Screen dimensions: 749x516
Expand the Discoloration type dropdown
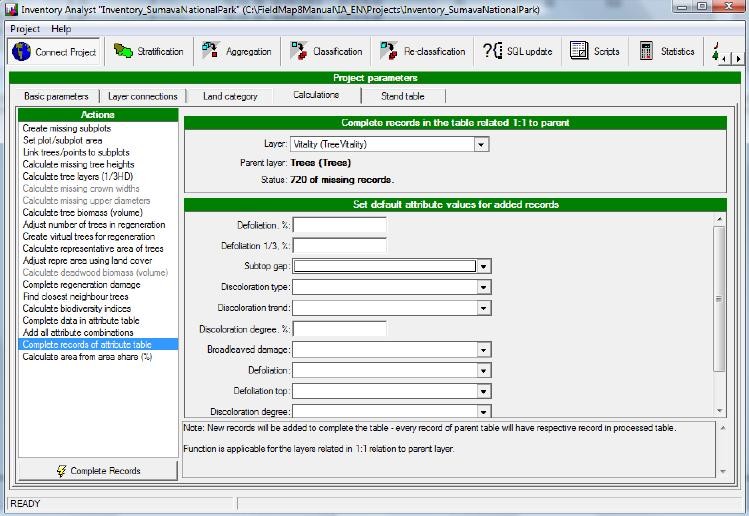tap(483, 288)
